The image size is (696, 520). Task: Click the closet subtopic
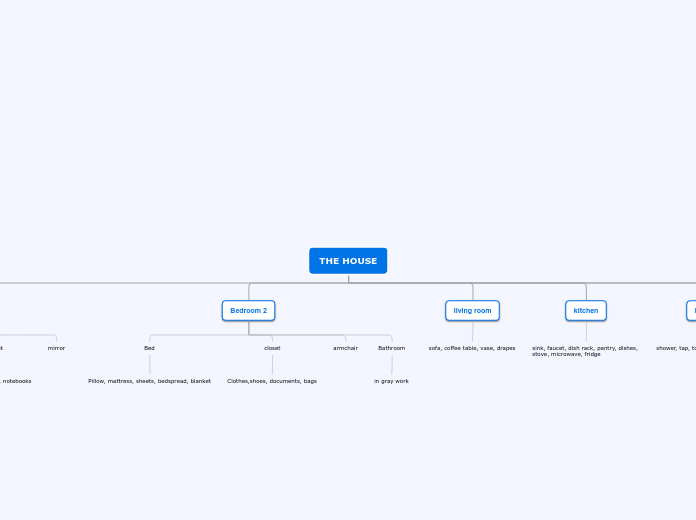[272, 348]
